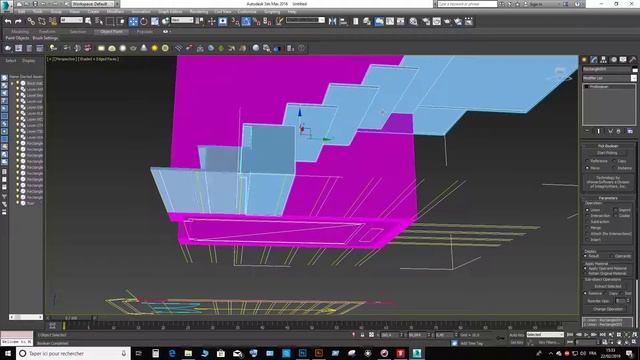The height and width of the screenshot is (360, 640).
Task: Switch to the Populate ribbon tab
Action: (x=144, y=31)
